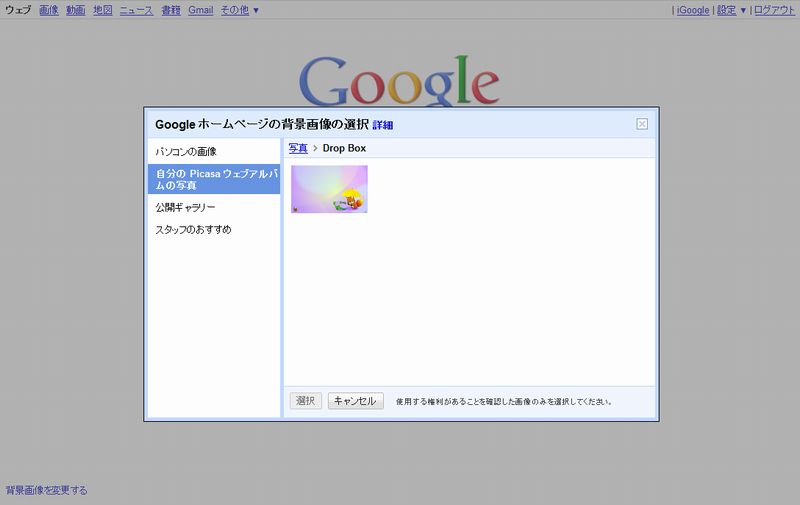
Task: Open Gmail link in top navigation
Action: [201, 10]
